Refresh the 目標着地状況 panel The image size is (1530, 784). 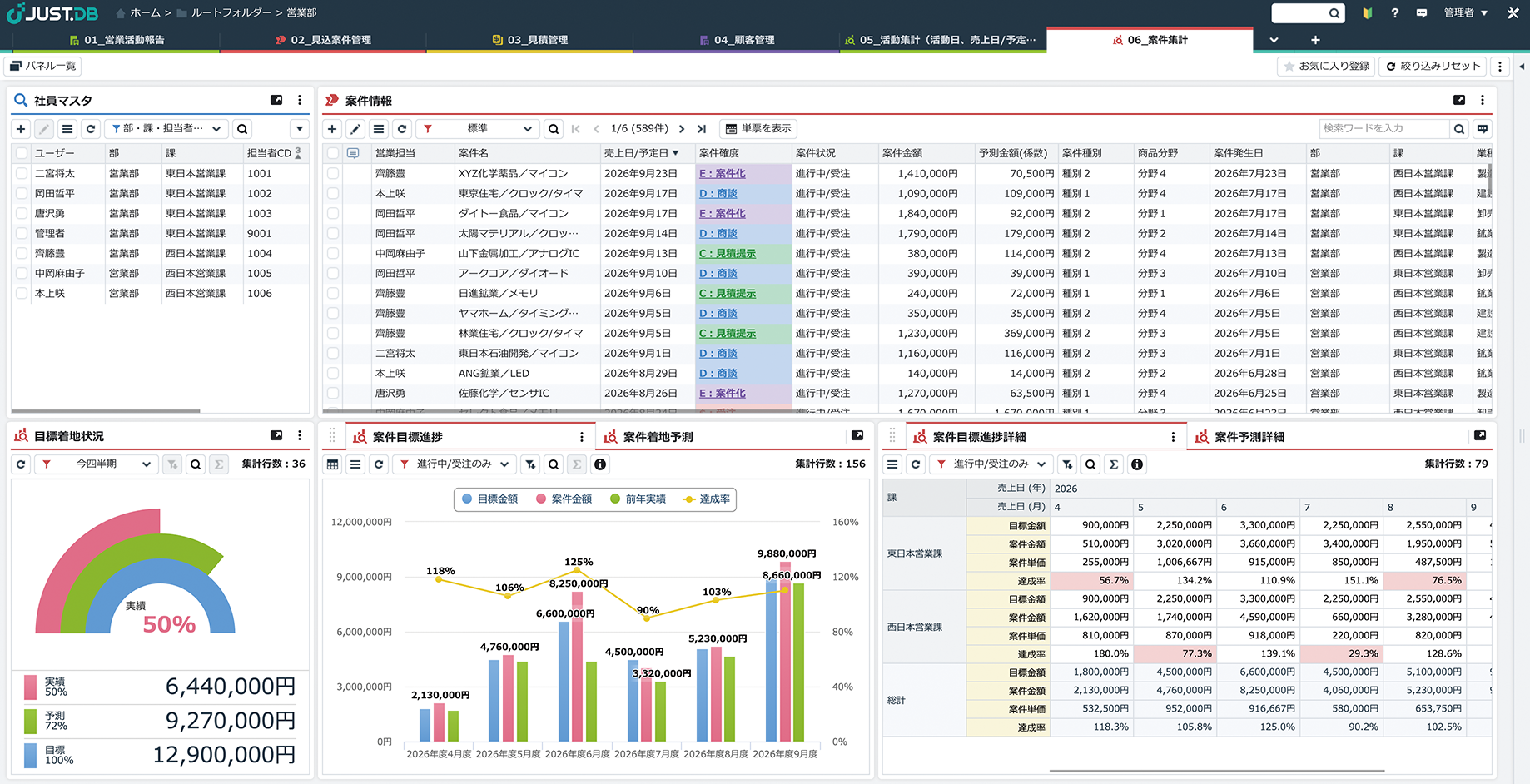22,464
